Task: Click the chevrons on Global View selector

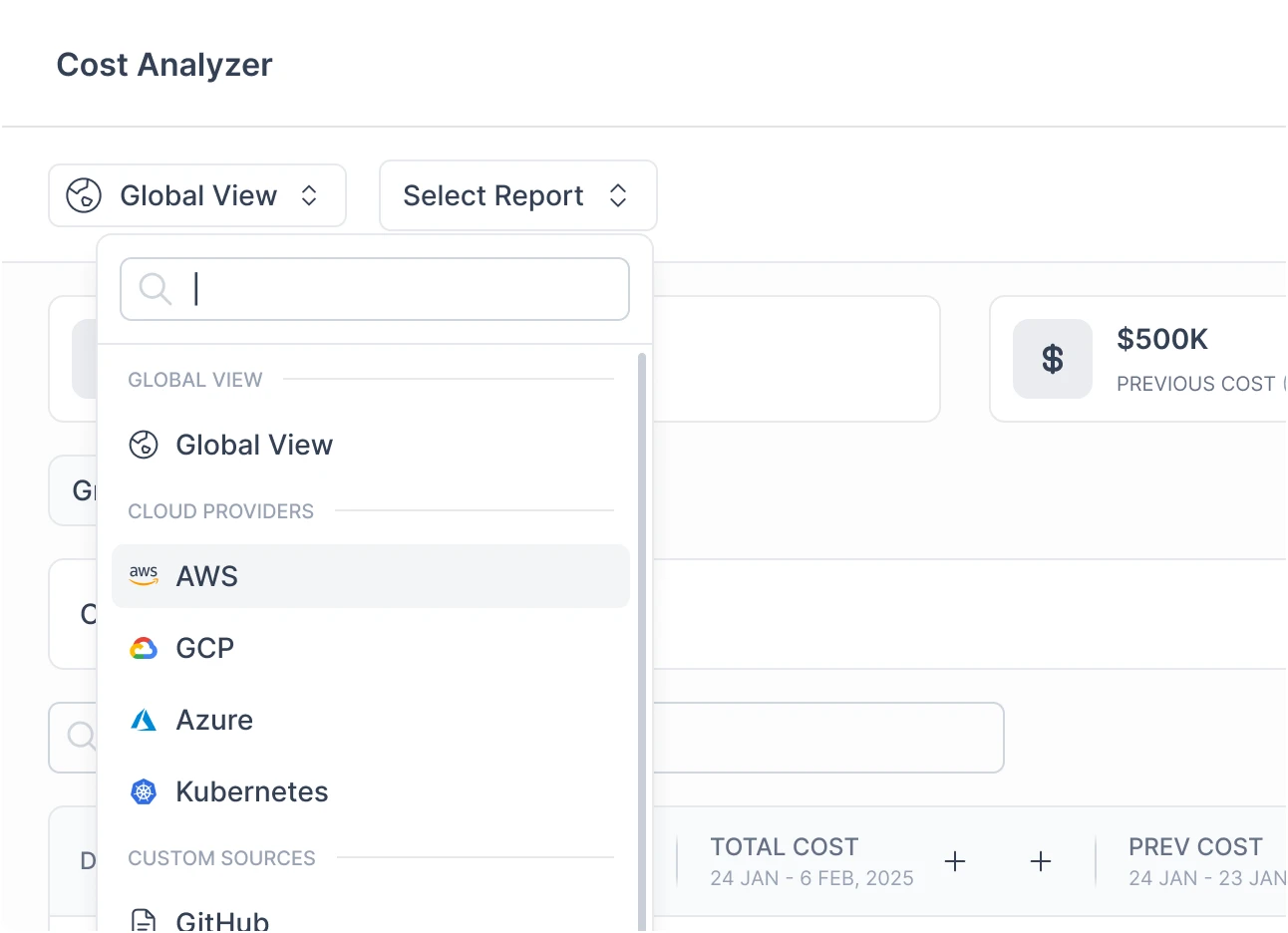Action: point(309,195)
